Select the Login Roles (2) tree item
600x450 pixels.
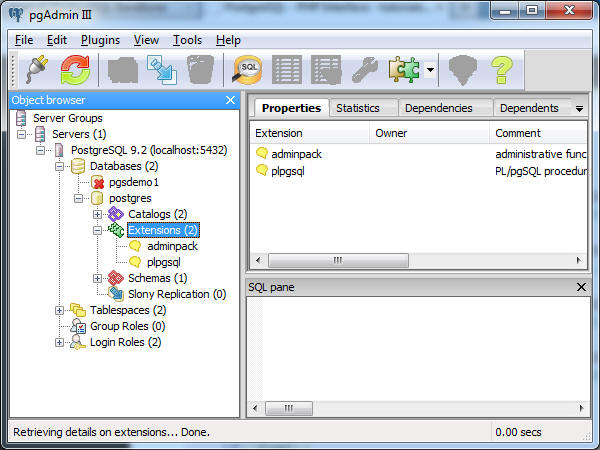coord(126,342)
